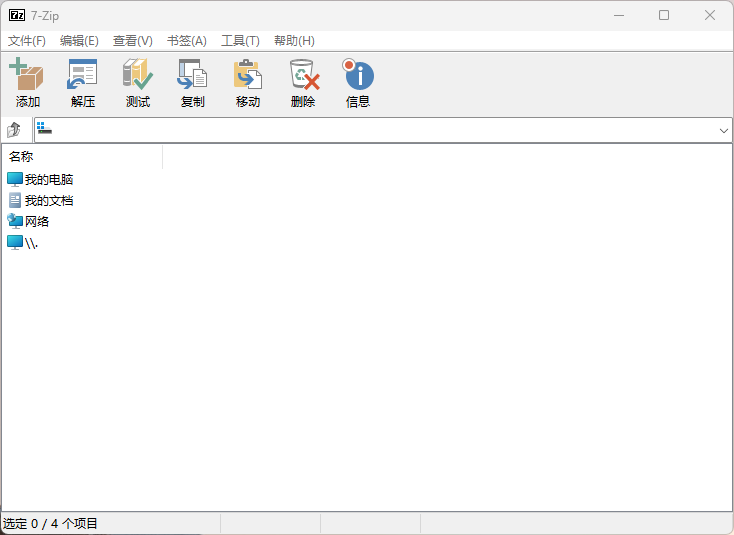Expand the address bar dropdown arrow

pyautogui.click(x=724, y=131)
